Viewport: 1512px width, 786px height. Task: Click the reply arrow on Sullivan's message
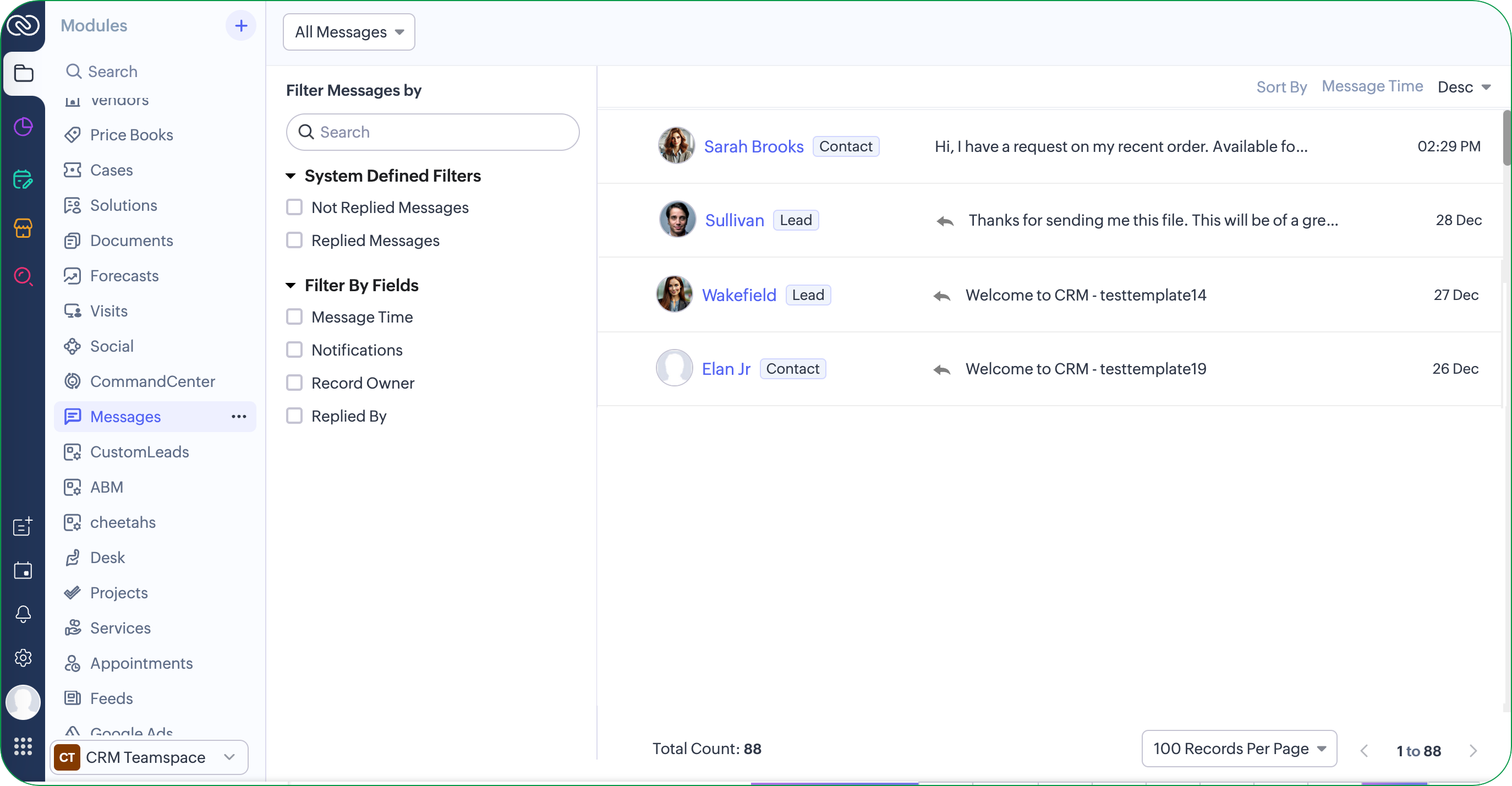coord(945,221)
